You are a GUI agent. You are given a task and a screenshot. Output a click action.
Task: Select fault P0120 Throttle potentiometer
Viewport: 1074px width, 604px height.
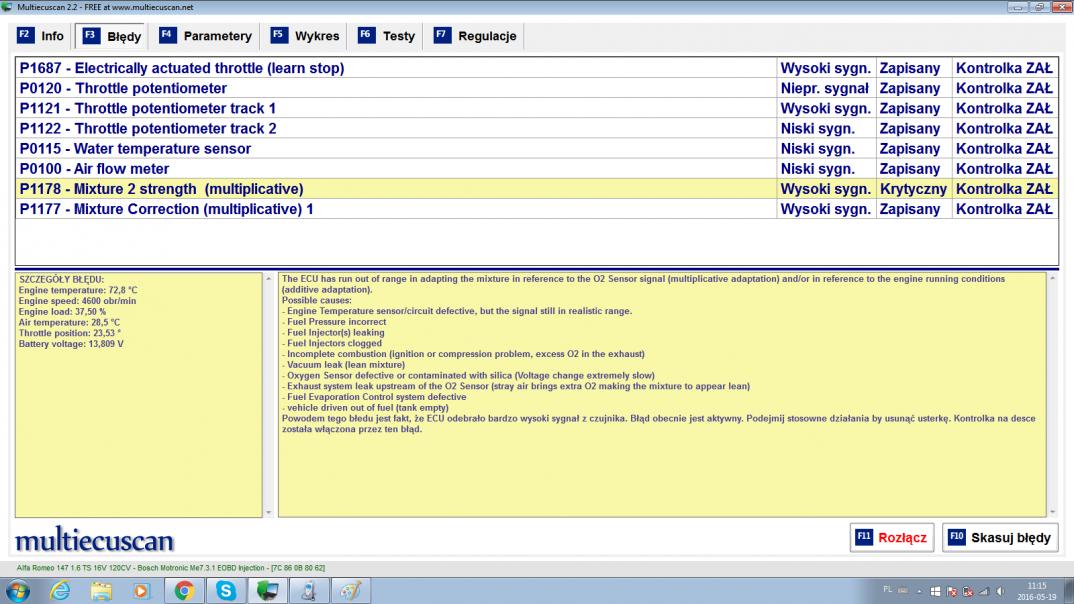click(x=537, y=88)
